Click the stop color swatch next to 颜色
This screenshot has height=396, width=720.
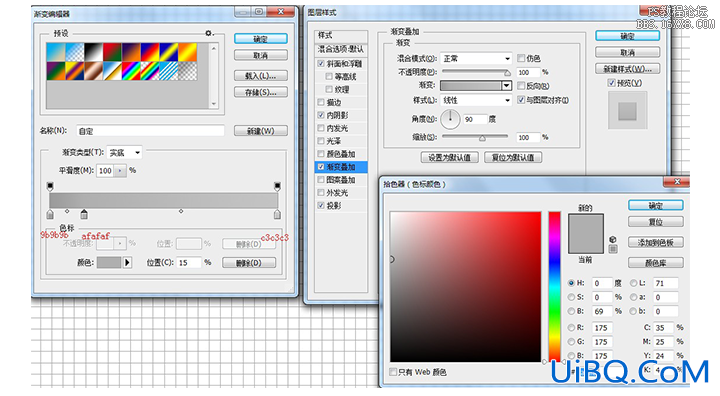[x=109, y=262]
